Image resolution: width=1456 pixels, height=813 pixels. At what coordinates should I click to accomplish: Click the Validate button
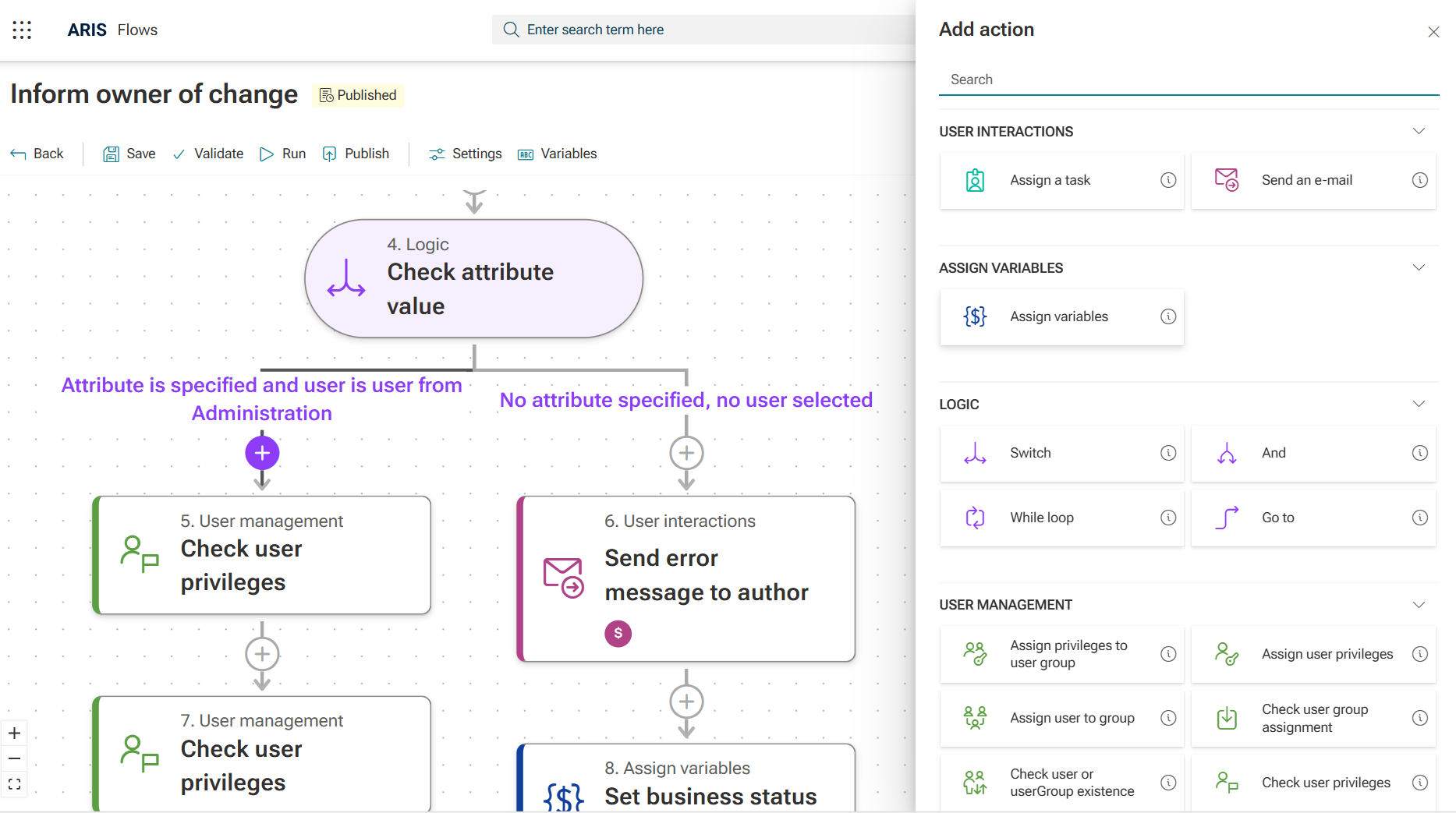[x=208, y=154]
